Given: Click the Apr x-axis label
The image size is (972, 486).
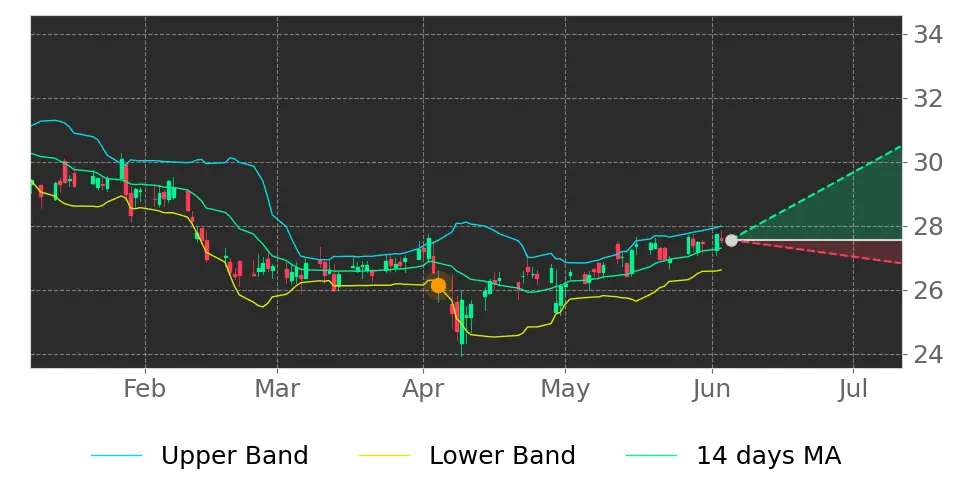Looking at the screenshot, I should [423, 390].
